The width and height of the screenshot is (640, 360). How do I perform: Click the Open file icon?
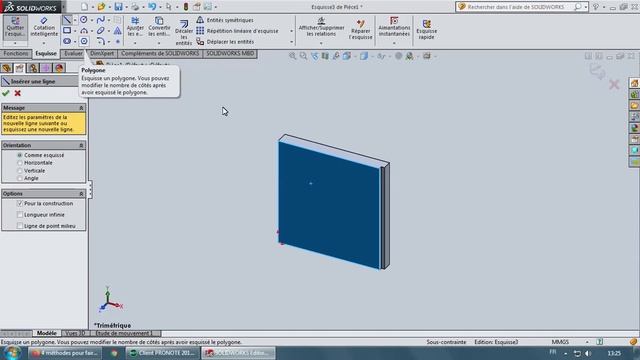click(101, 7)
